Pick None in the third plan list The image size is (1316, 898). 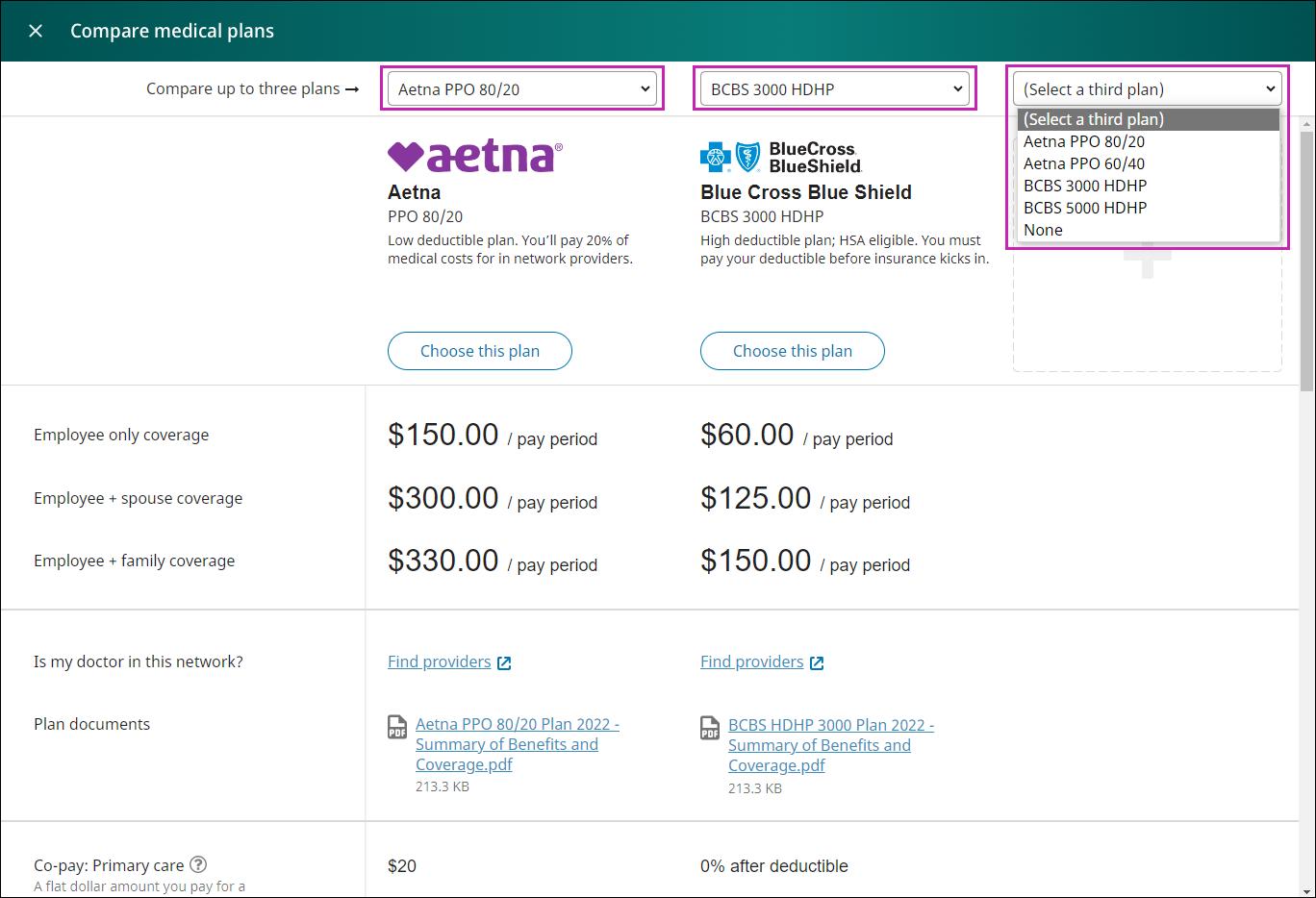point(1044,230)
